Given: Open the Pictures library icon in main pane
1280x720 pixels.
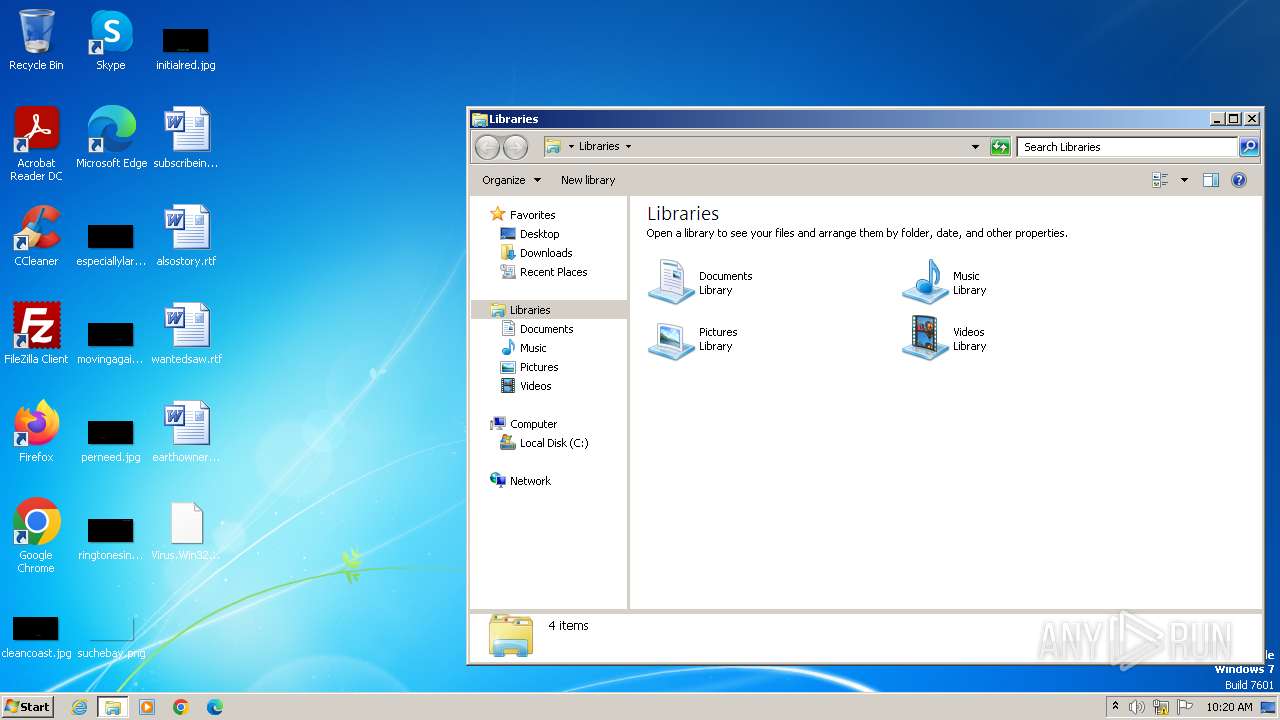Looking at the screenshot, I should (671, 339).
